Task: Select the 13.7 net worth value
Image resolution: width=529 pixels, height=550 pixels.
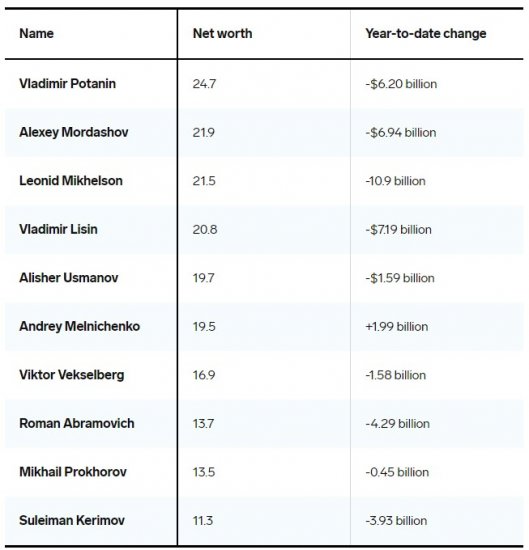Action: tap(203, 424)
